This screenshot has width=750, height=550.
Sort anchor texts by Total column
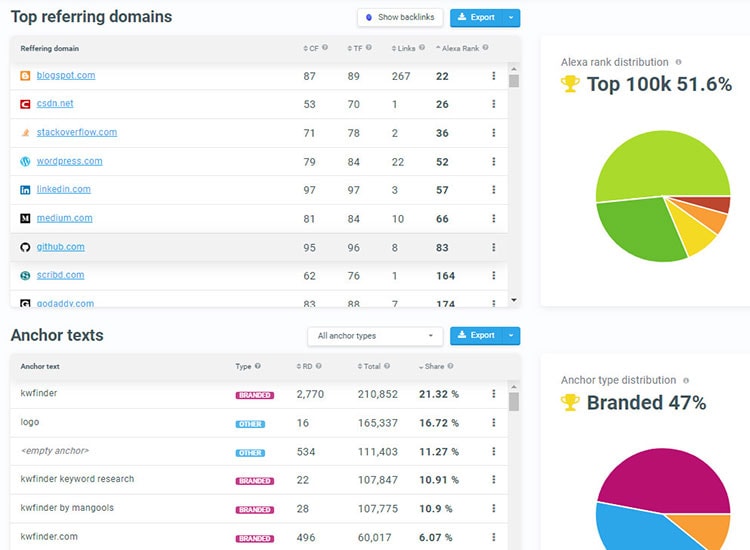(369, 366)
